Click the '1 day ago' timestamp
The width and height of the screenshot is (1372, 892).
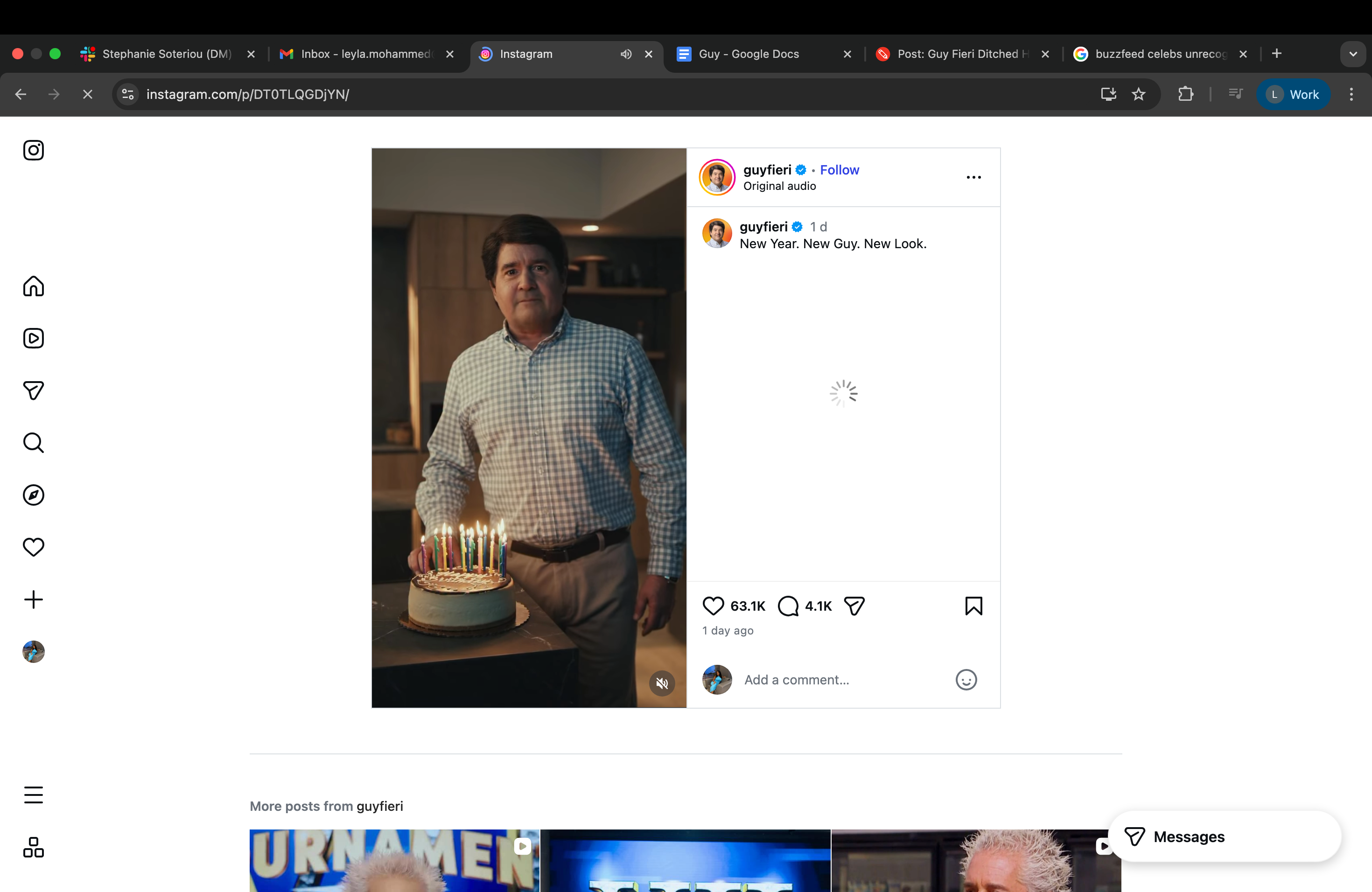[728, 630]
